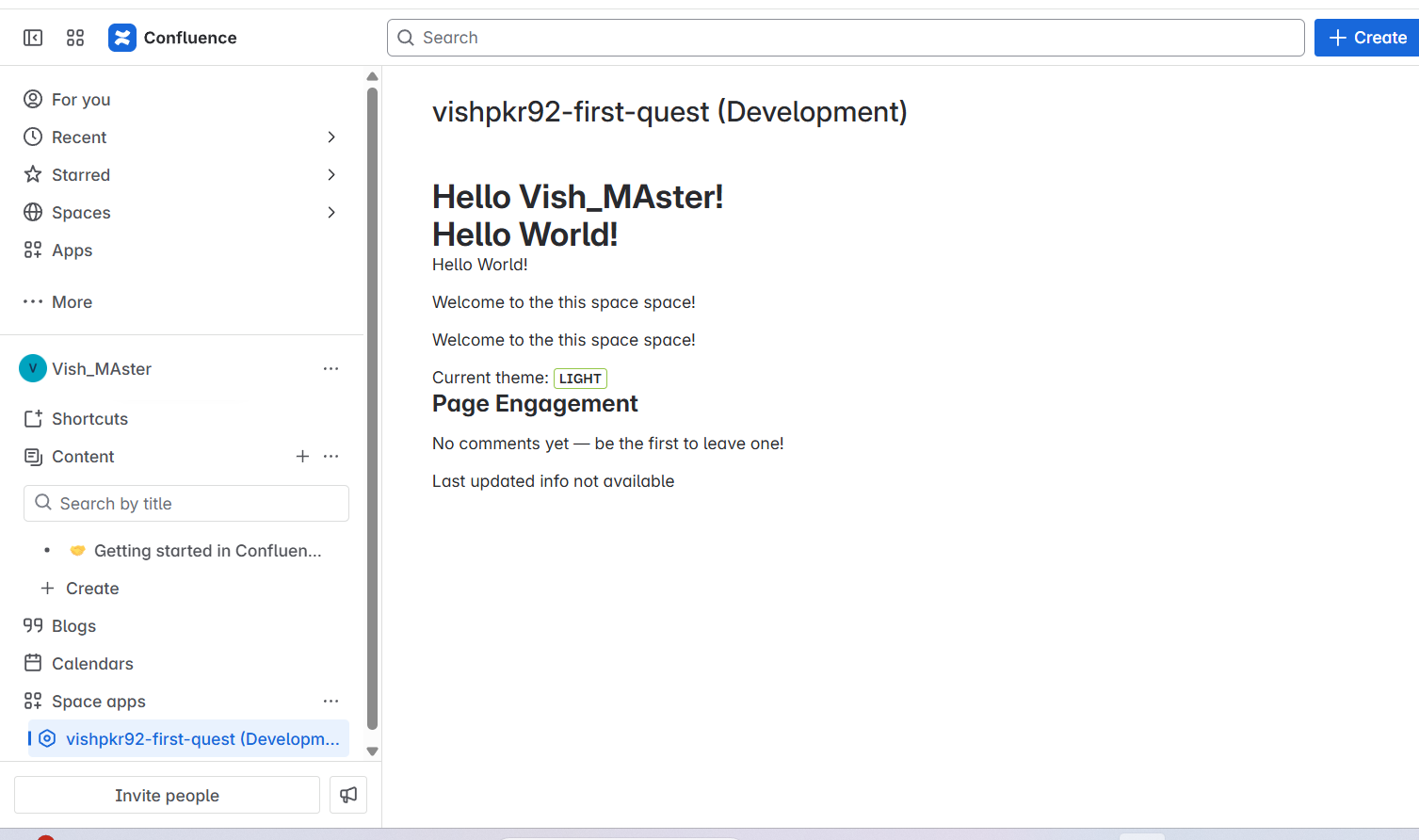1419x840 pixels.
Task: Click the Invite people button
Action: [x=167, y=795]
